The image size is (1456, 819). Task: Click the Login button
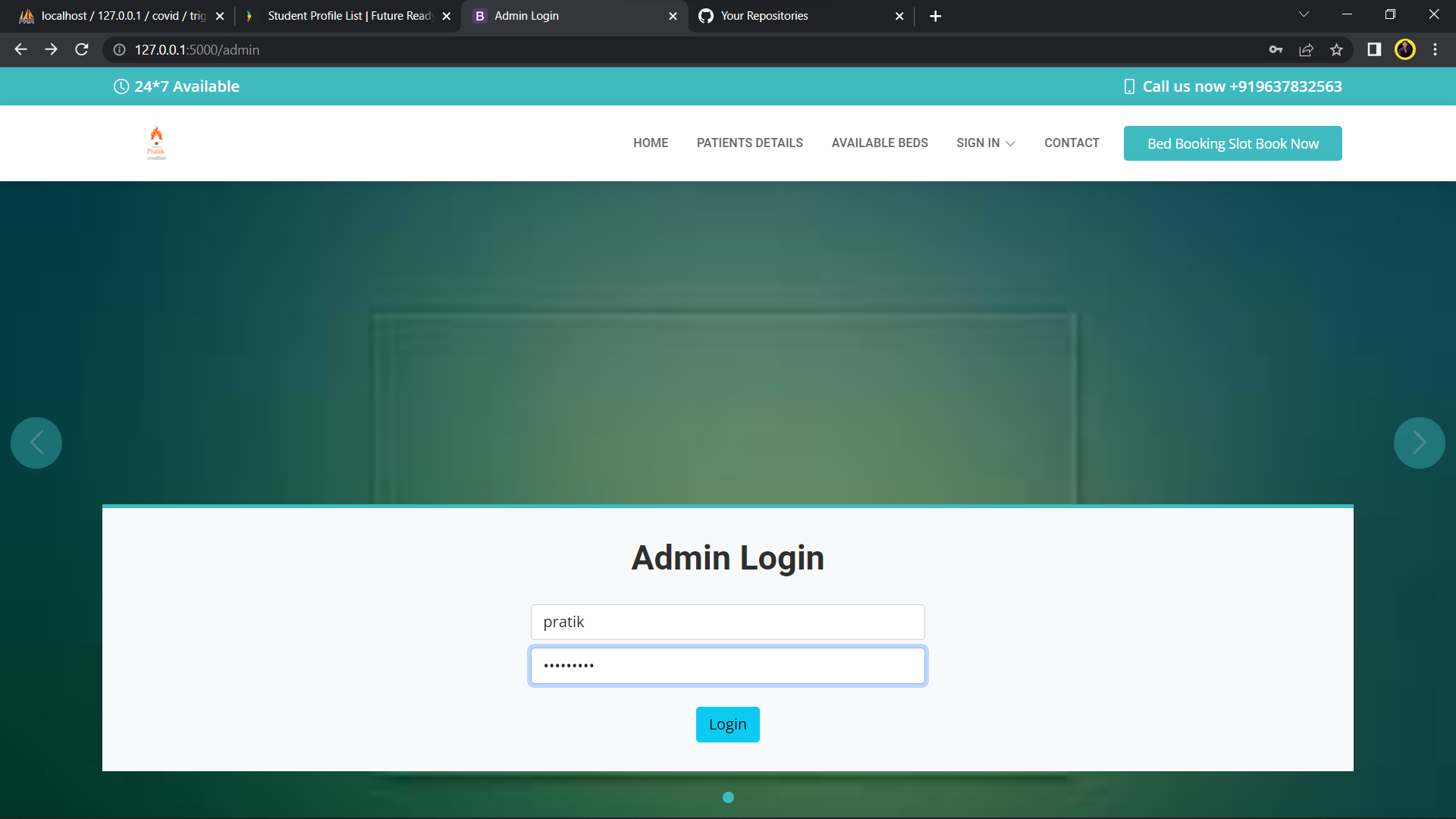[728, 724]
